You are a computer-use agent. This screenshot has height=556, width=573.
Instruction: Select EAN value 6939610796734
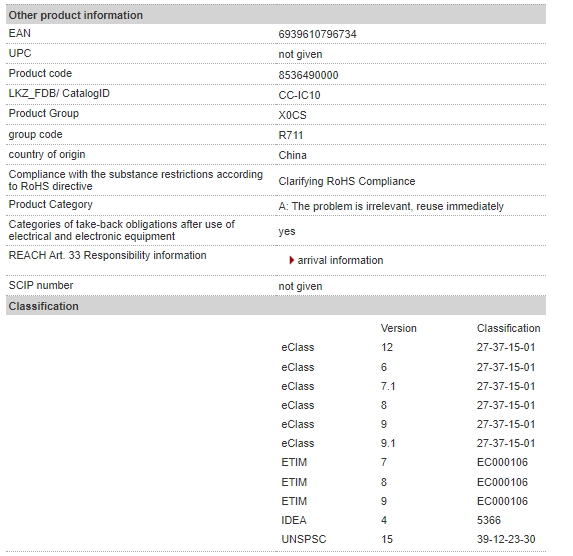coord(317,34)
